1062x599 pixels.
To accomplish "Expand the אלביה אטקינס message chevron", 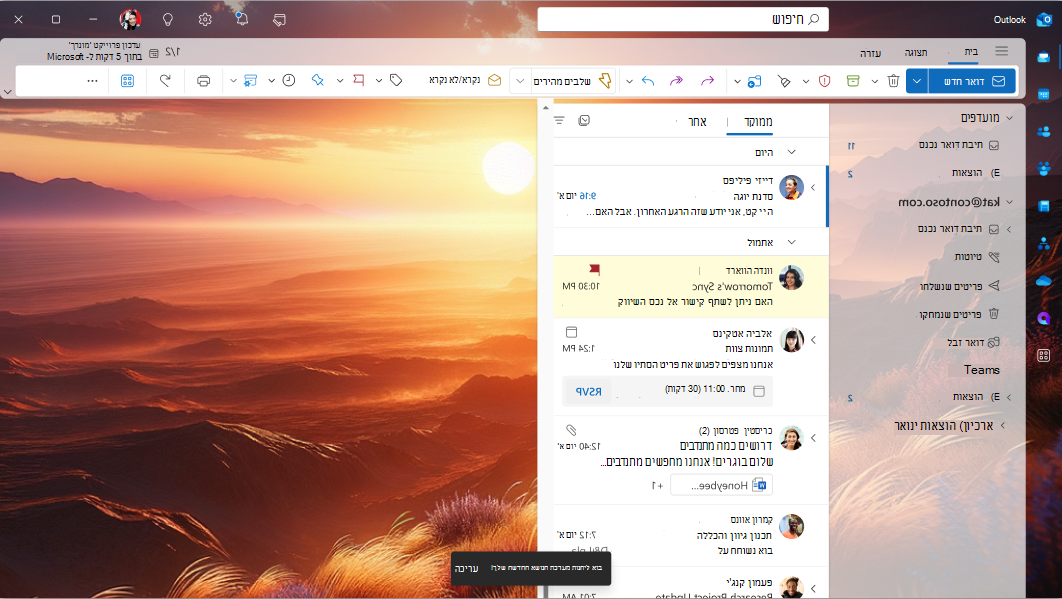I will [813, 339].
